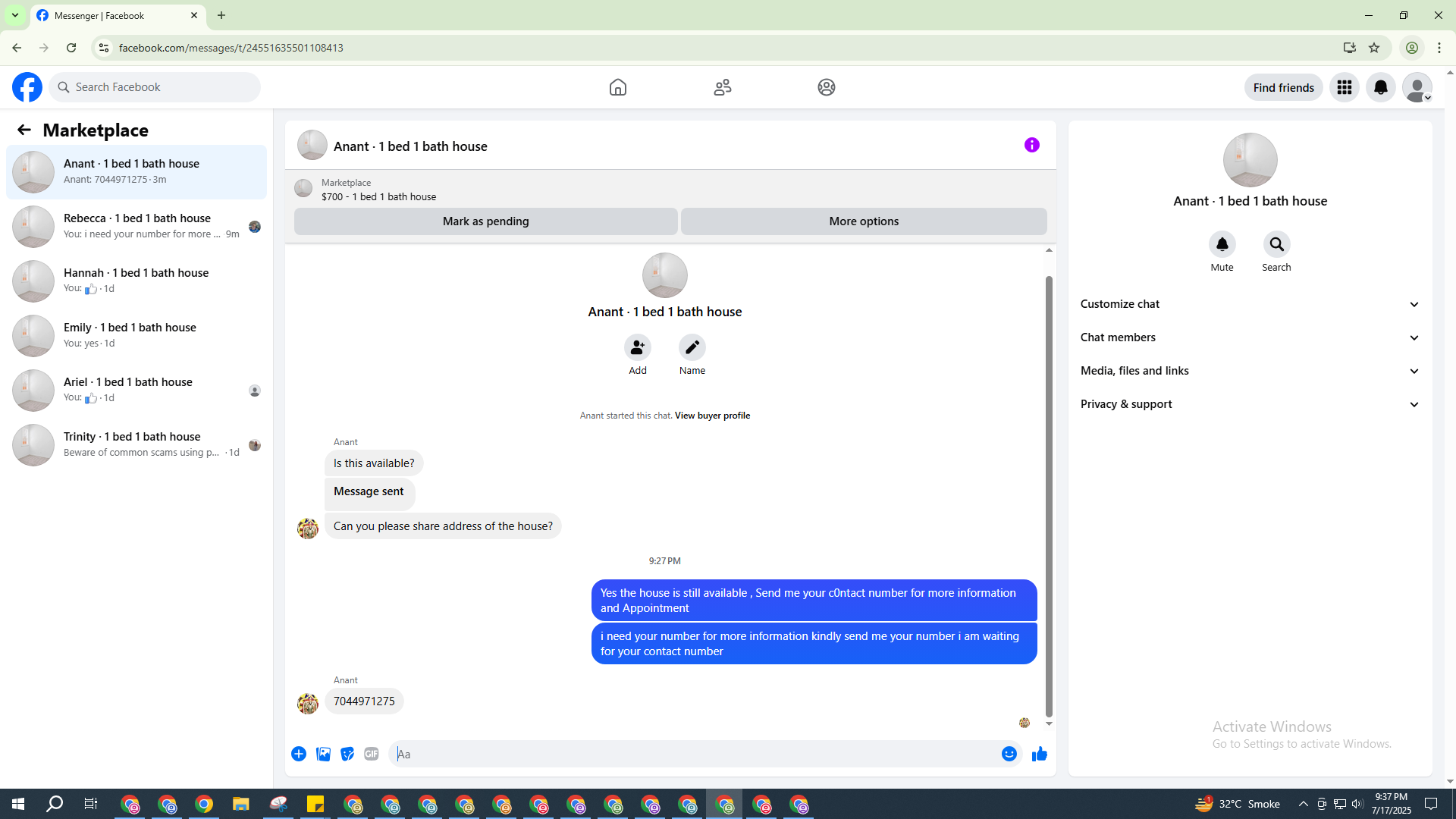Open the browser three-dot menu

pos(1439,48)
